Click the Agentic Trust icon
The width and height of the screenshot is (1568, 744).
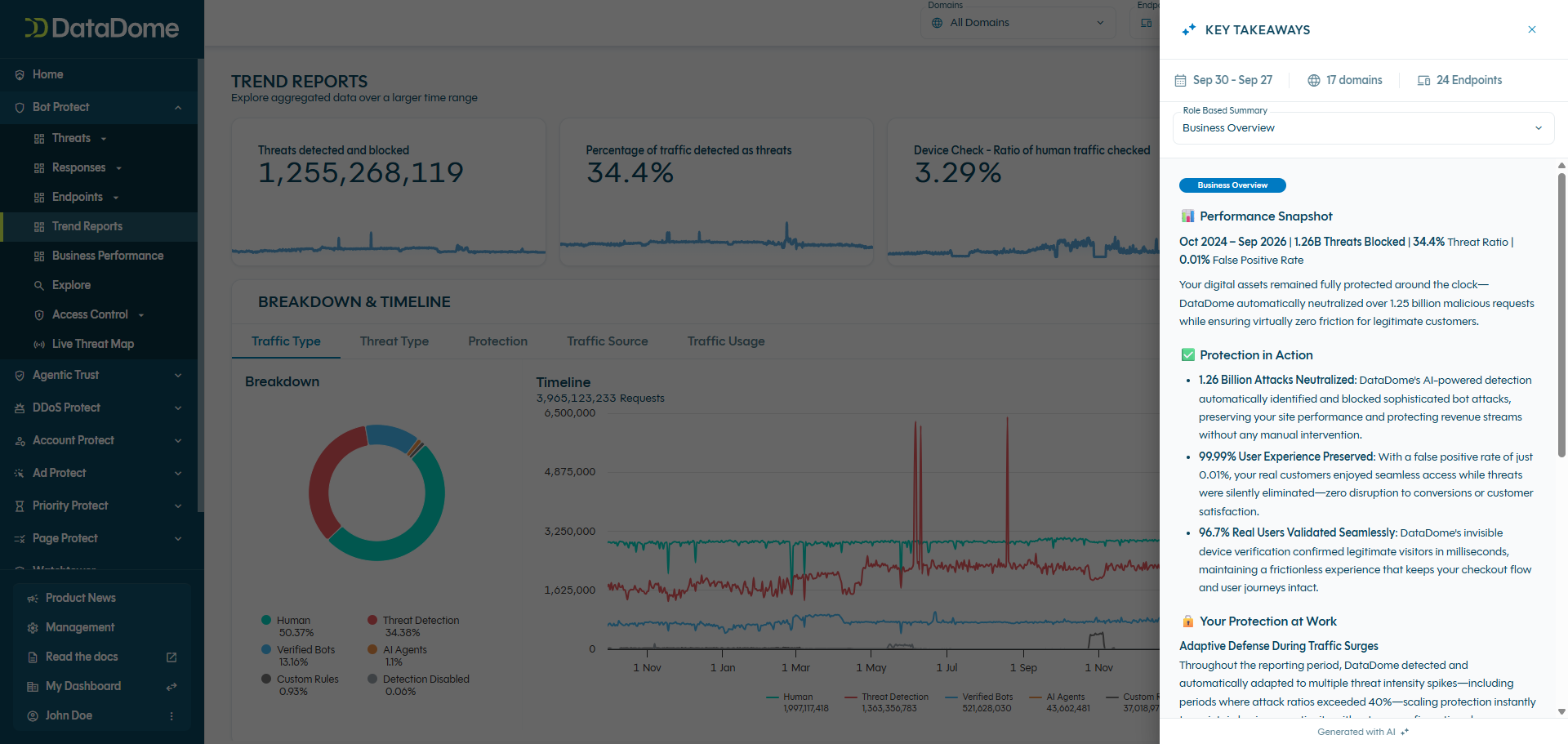click(x=20, y=376)
